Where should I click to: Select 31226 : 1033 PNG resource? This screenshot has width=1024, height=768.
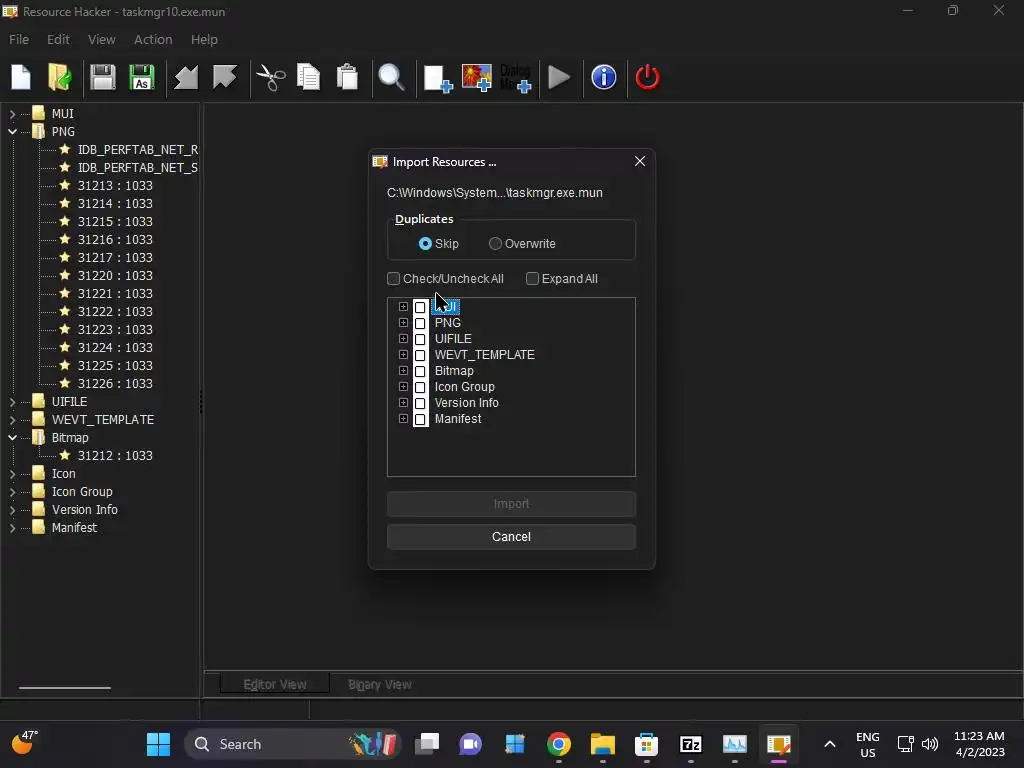point(115,383)
